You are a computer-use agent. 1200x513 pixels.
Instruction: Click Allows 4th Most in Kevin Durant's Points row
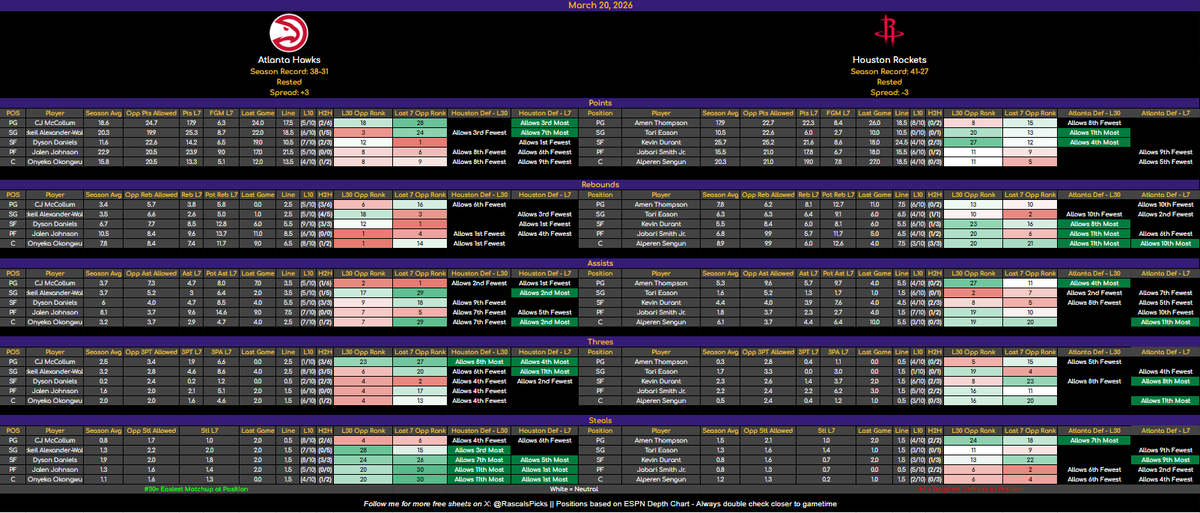click(1095, 141)
